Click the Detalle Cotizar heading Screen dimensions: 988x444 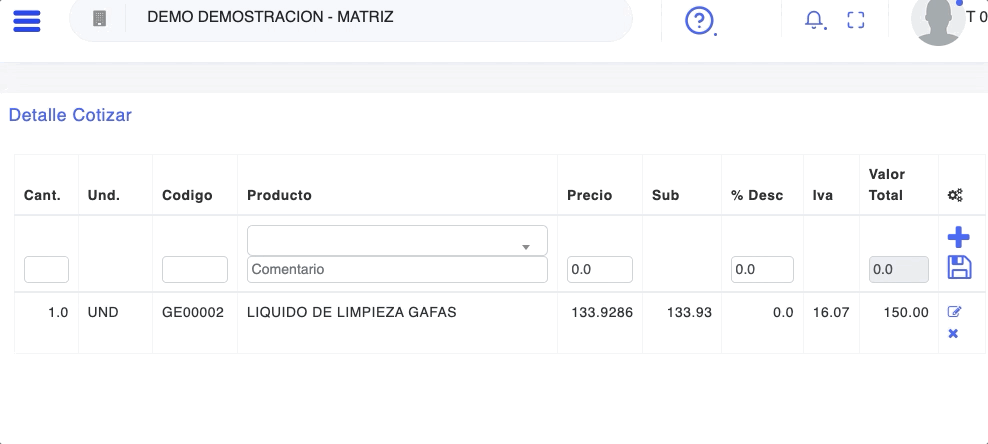coord(70,115)
